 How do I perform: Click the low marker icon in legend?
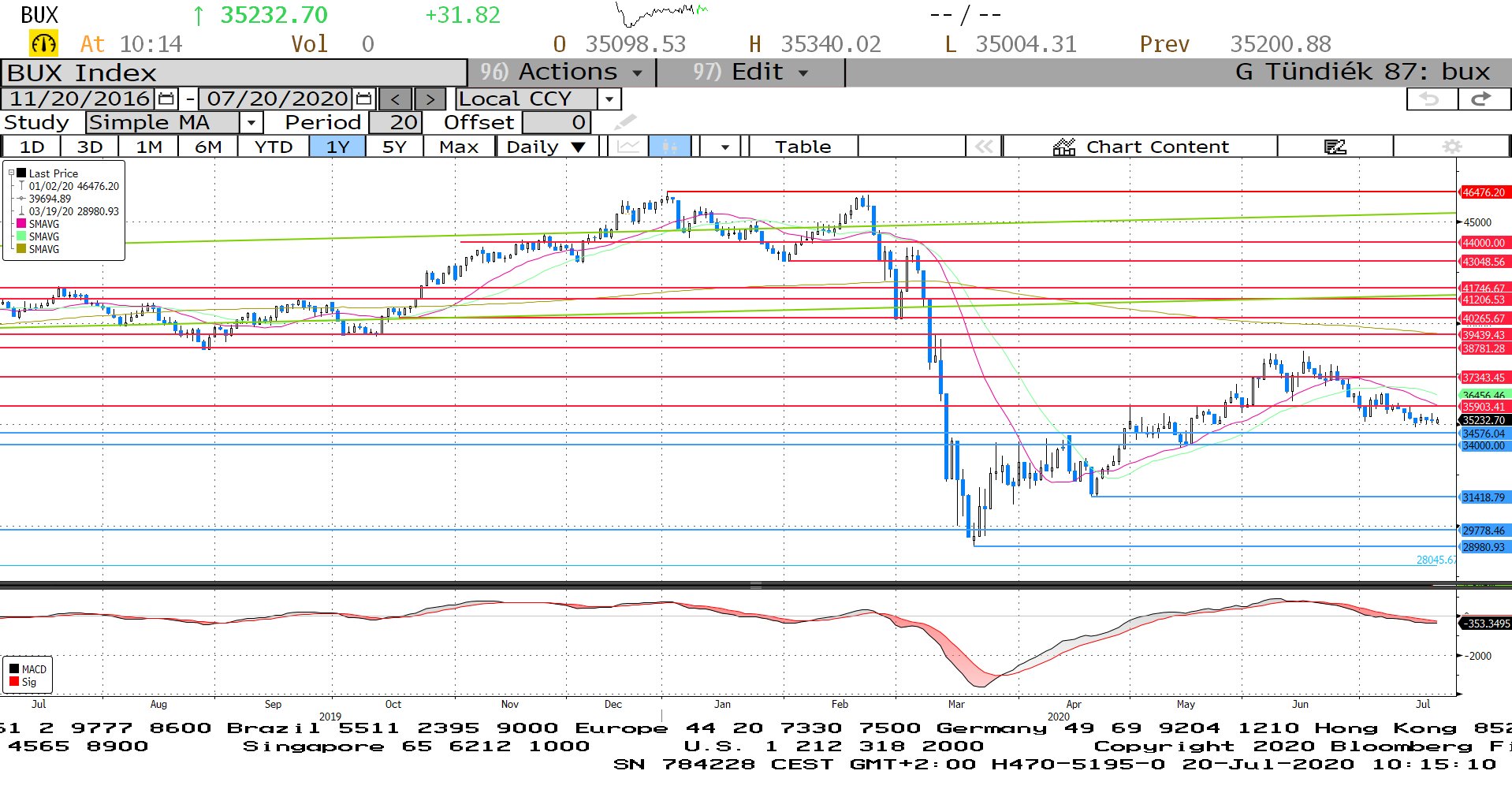coord(21,211)
